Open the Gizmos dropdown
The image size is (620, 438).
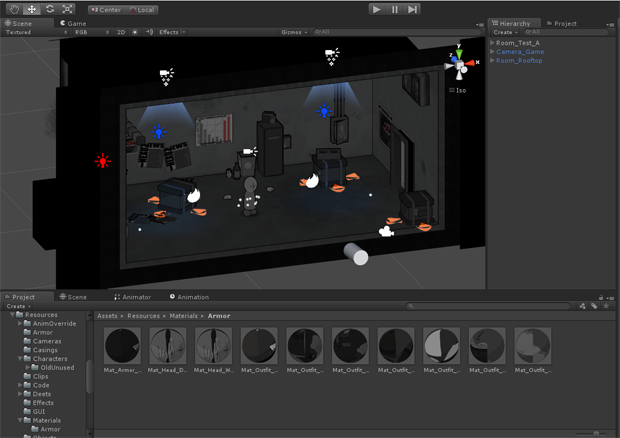tap(294, 32)
